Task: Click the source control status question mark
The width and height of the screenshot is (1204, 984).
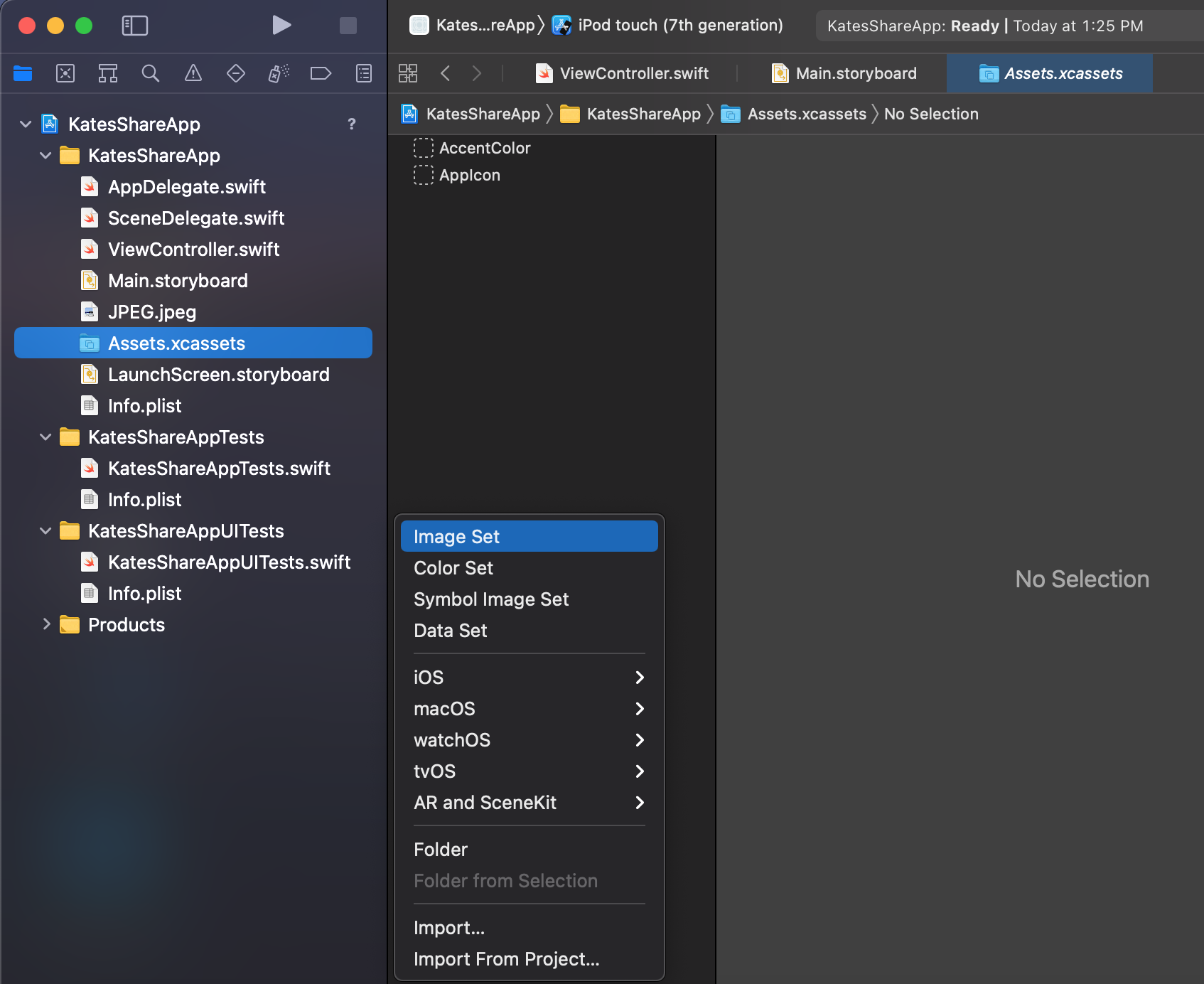Action: pyautogui.click(x=351, y=124)
